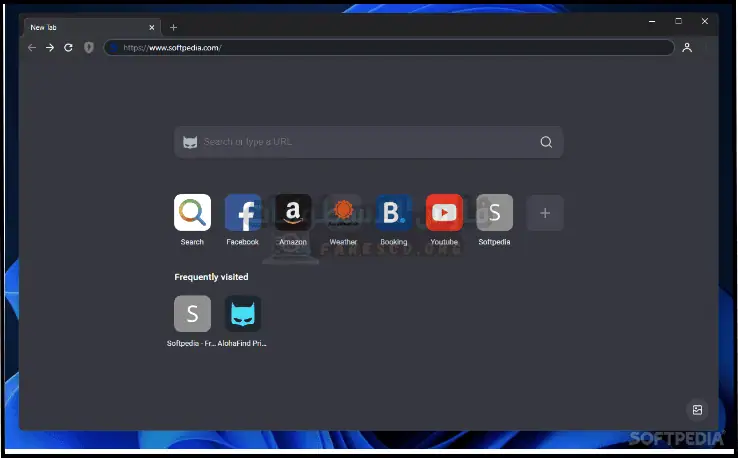Viewport: 738px width, 458px height.
Task: Click the back navigation arrow
Action: [32, 47]
